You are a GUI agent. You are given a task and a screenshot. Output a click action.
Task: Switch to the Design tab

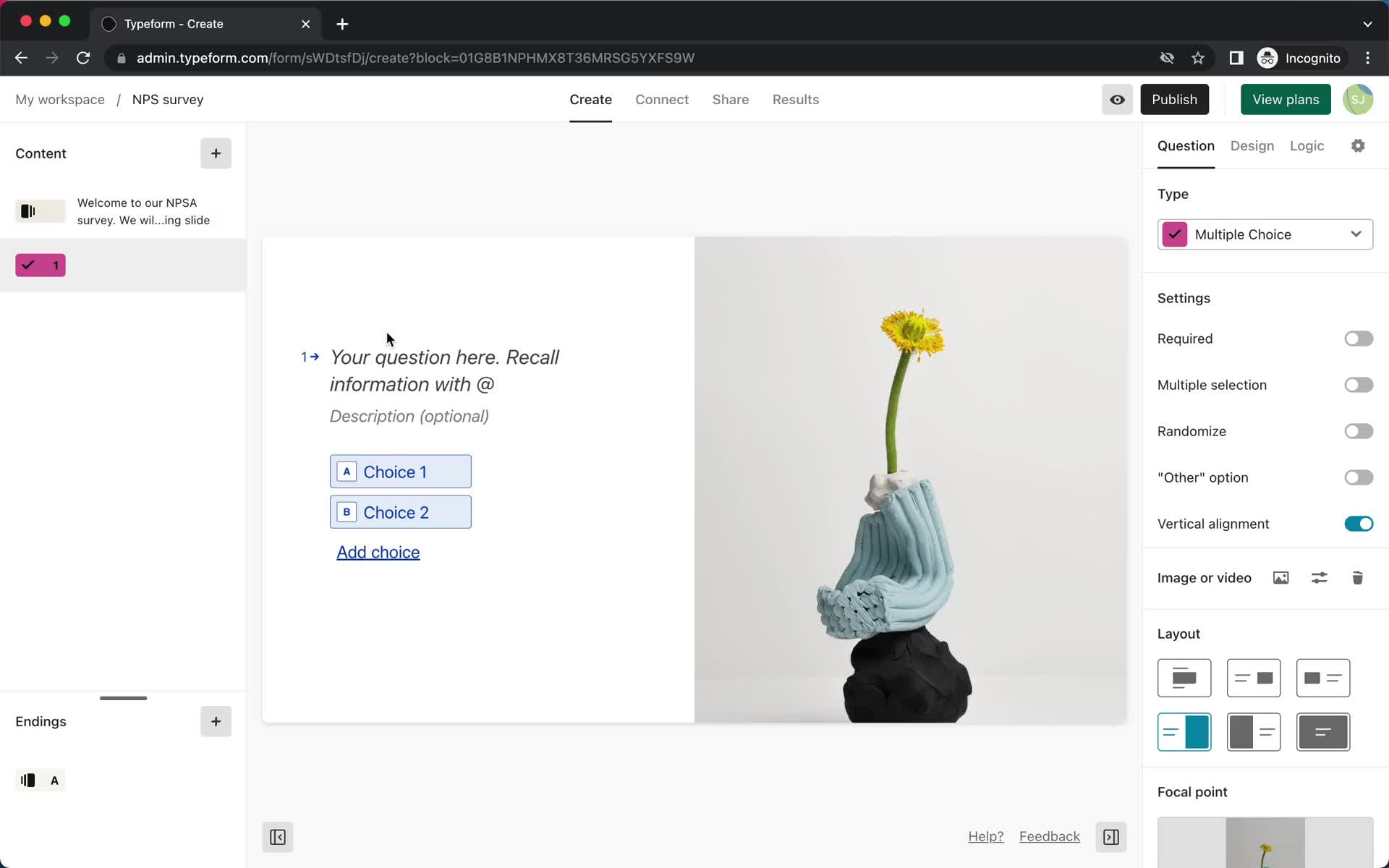1253,145
